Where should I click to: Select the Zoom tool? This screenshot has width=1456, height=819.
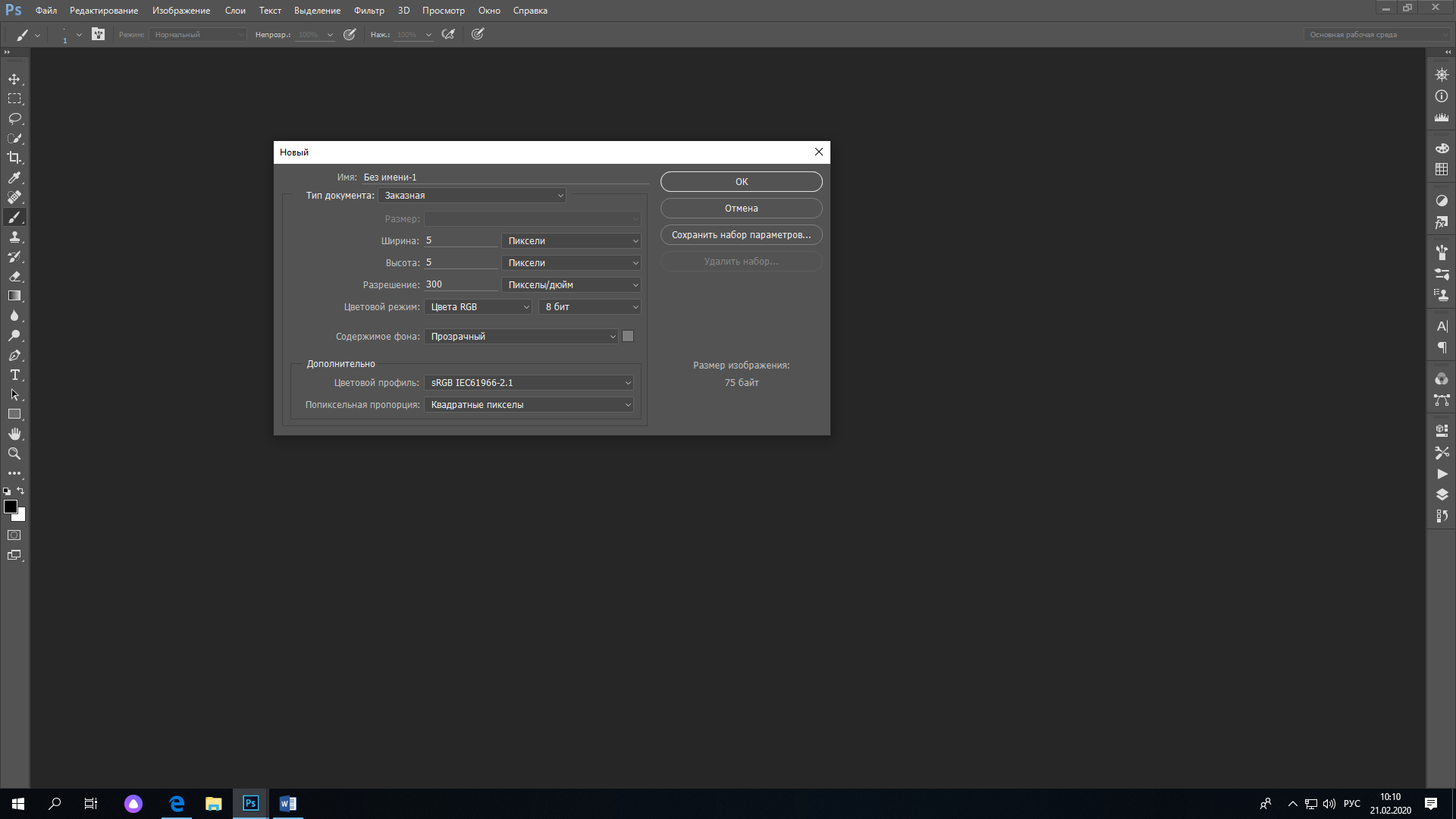pyautogui.click(x=14, y=453)
